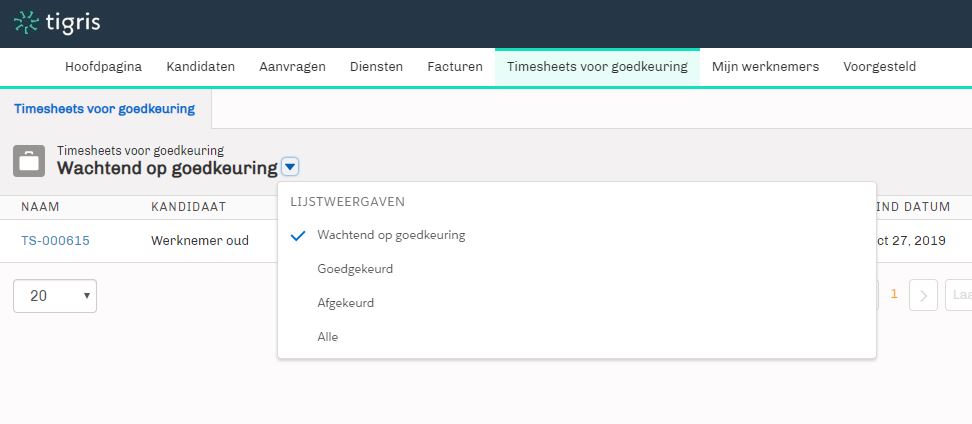Click Timesheets voor goedkeuring navigation tab
Image resolution: width=972 pixels, height=424 pixels.
pyautogui.click(x=597, y=67)
